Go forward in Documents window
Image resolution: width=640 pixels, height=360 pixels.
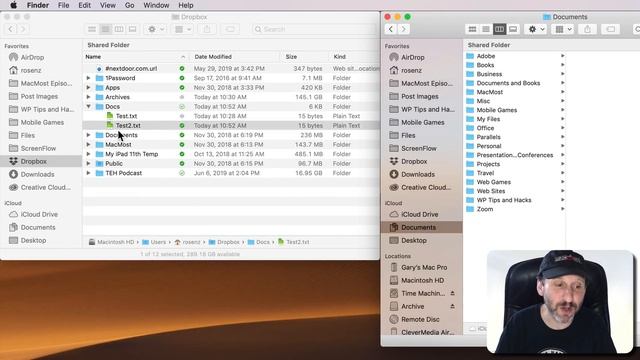coord(404,29)
